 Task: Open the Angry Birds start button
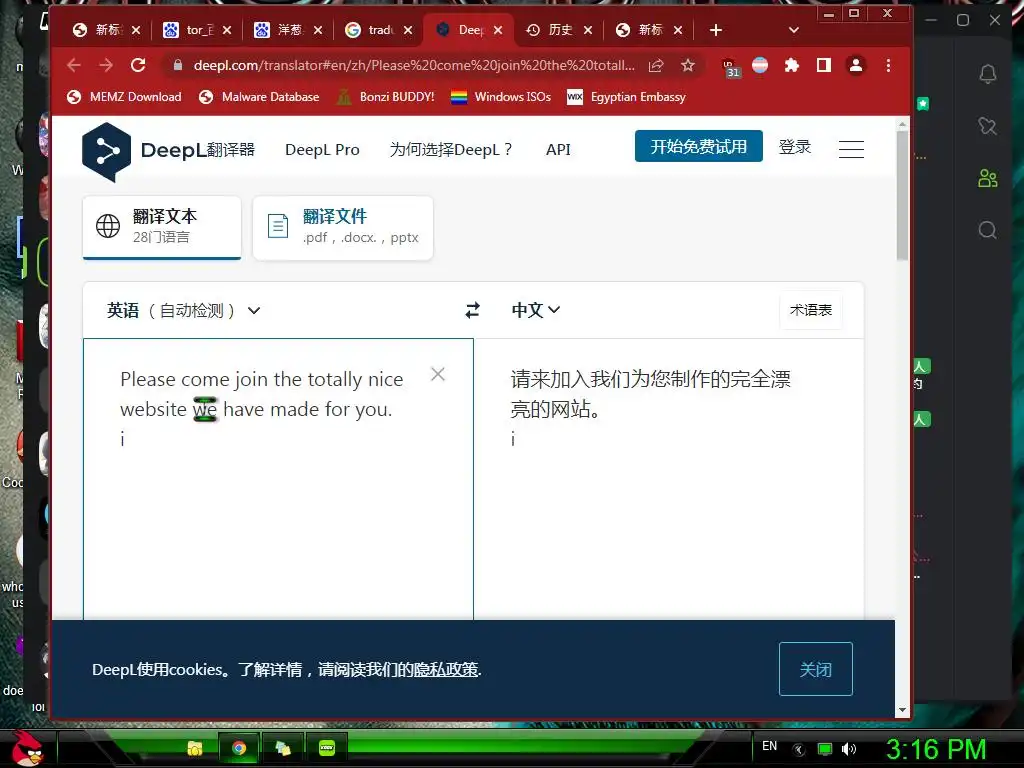(x=27, y=748)
